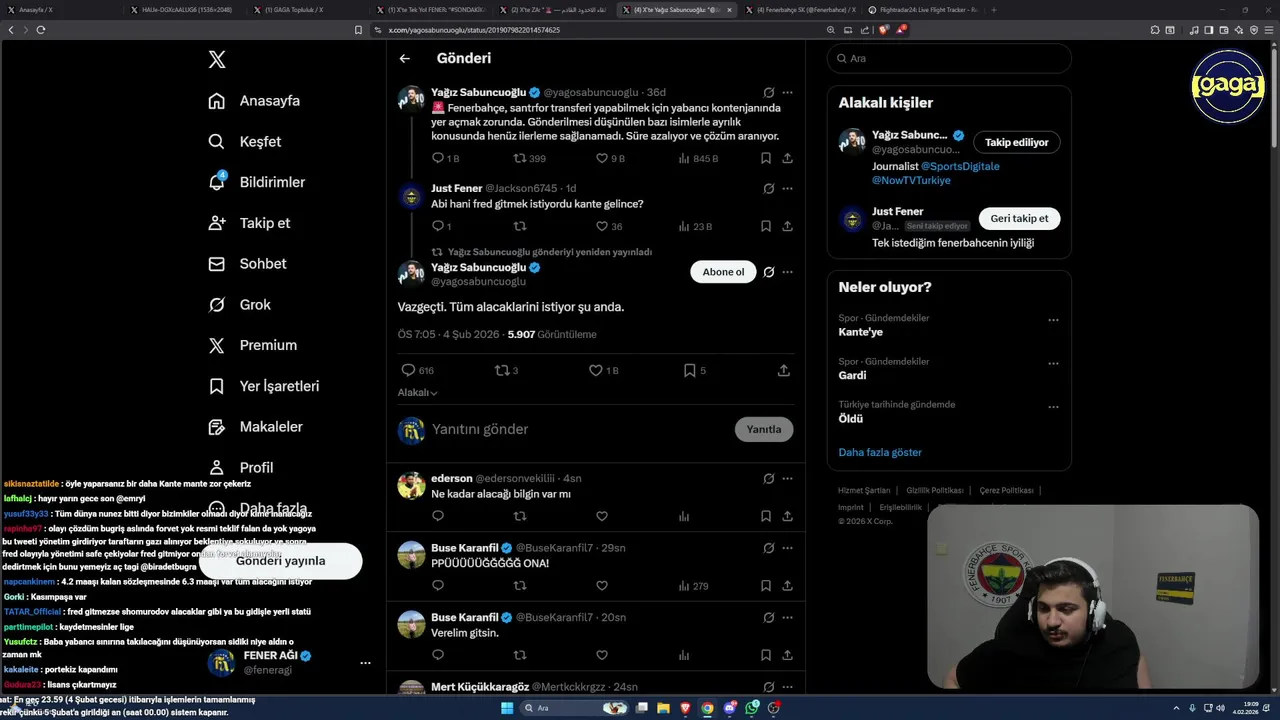Image resolution: width=1280 pixels, height=720 pixels.
Task: Repost the main post with 3 reposts
Action: point(507,370)
